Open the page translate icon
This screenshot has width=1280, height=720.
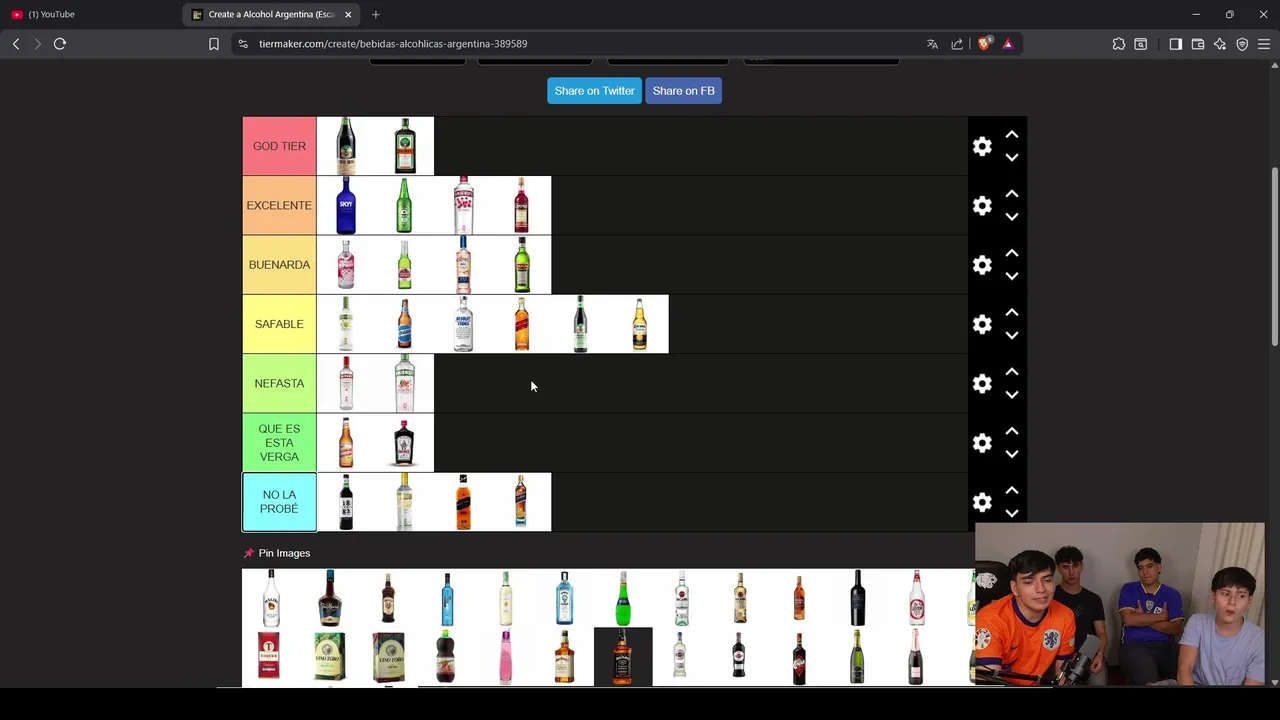932,44
